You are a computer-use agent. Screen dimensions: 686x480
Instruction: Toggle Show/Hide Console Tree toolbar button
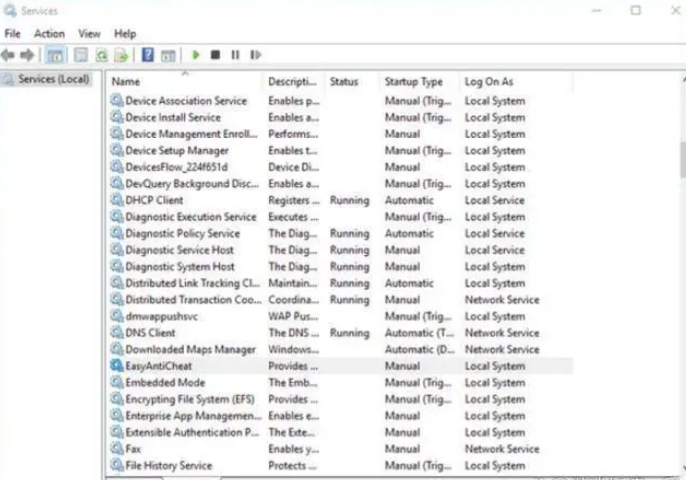(x=55, y=55)
